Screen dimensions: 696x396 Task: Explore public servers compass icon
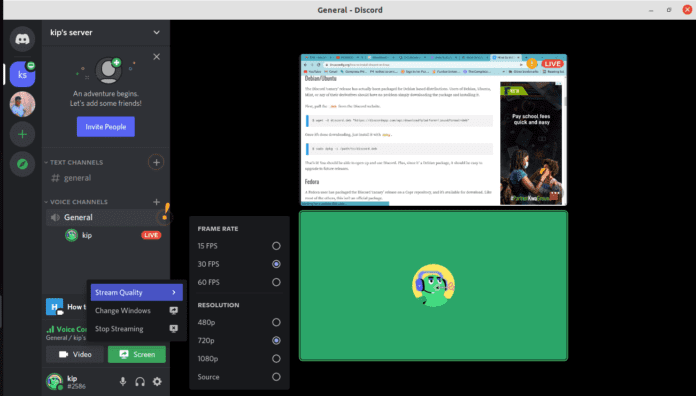point(22,164)
